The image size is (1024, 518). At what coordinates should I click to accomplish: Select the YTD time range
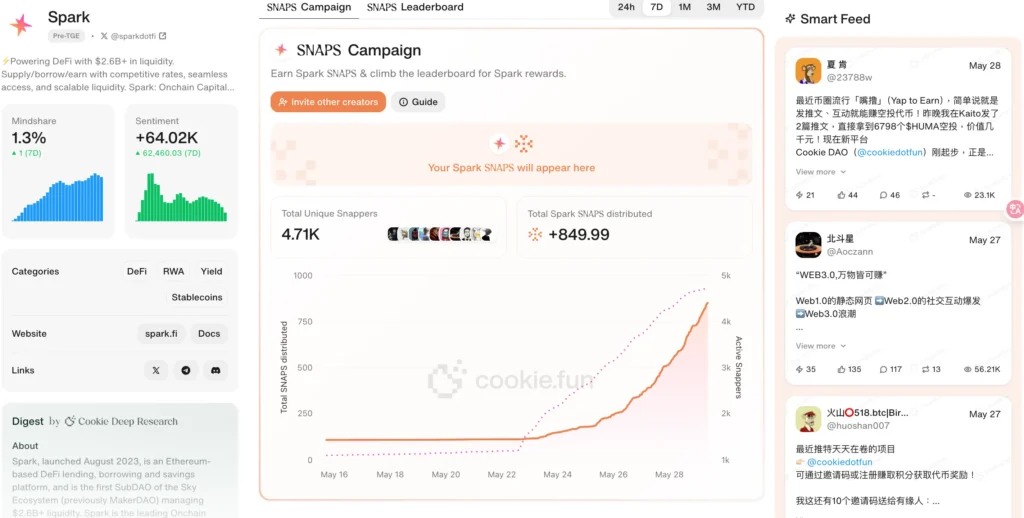(745, 7)
